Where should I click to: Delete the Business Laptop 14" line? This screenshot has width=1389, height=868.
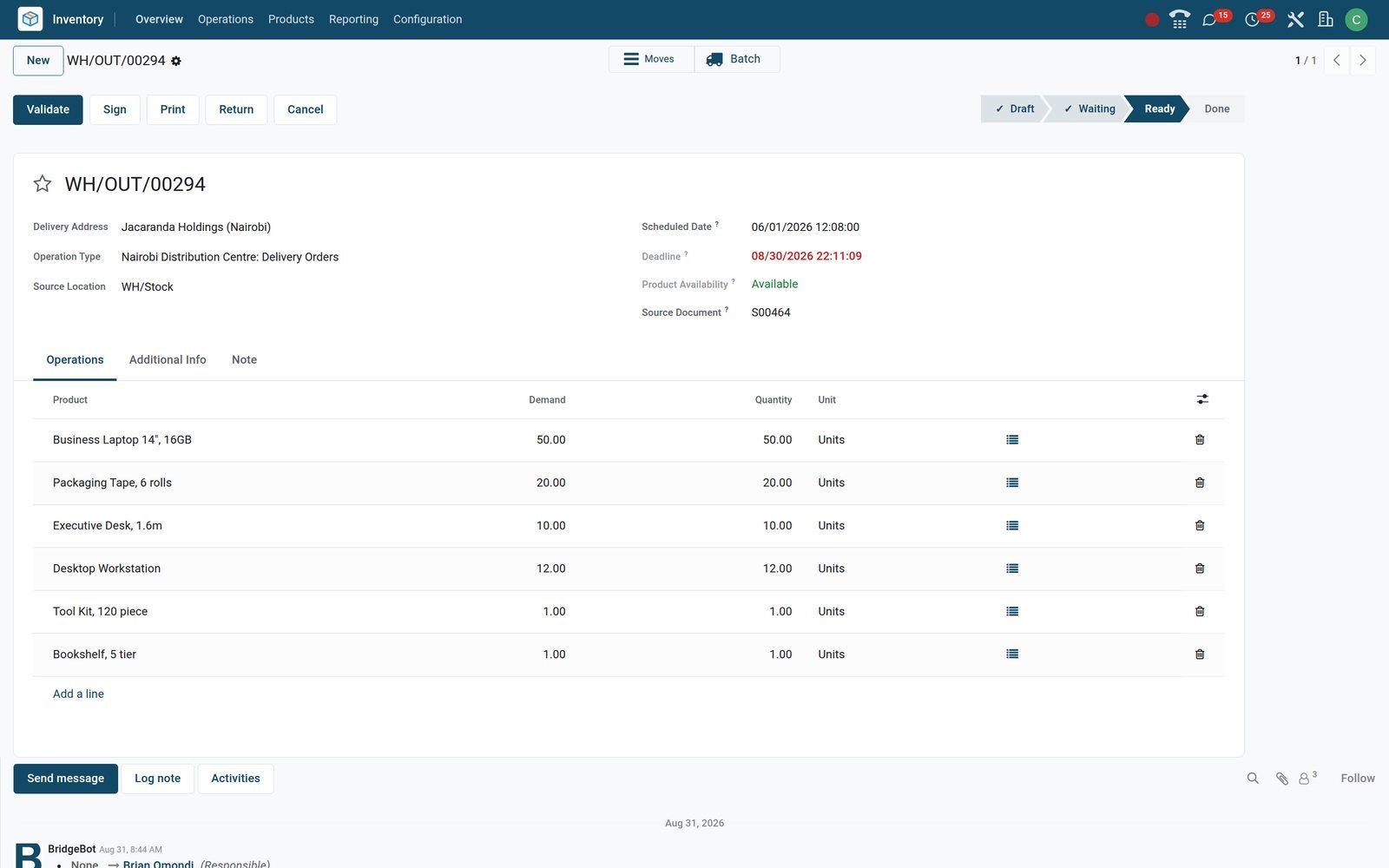(1200, 440)
